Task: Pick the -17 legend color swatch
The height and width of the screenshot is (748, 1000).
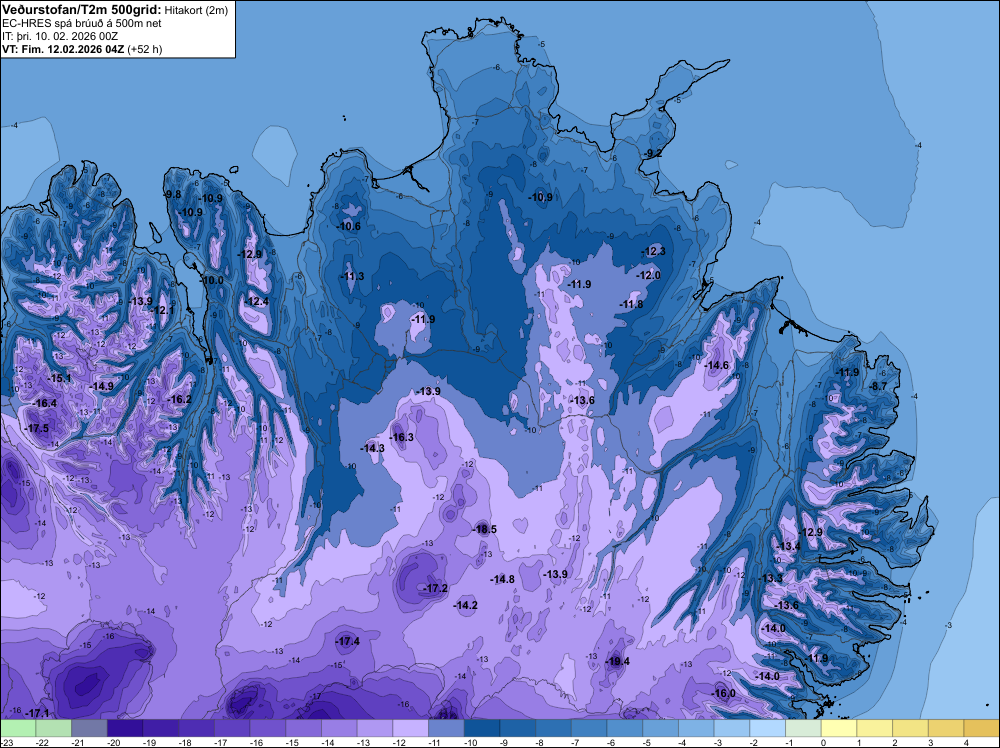Action: pos(232,728)
